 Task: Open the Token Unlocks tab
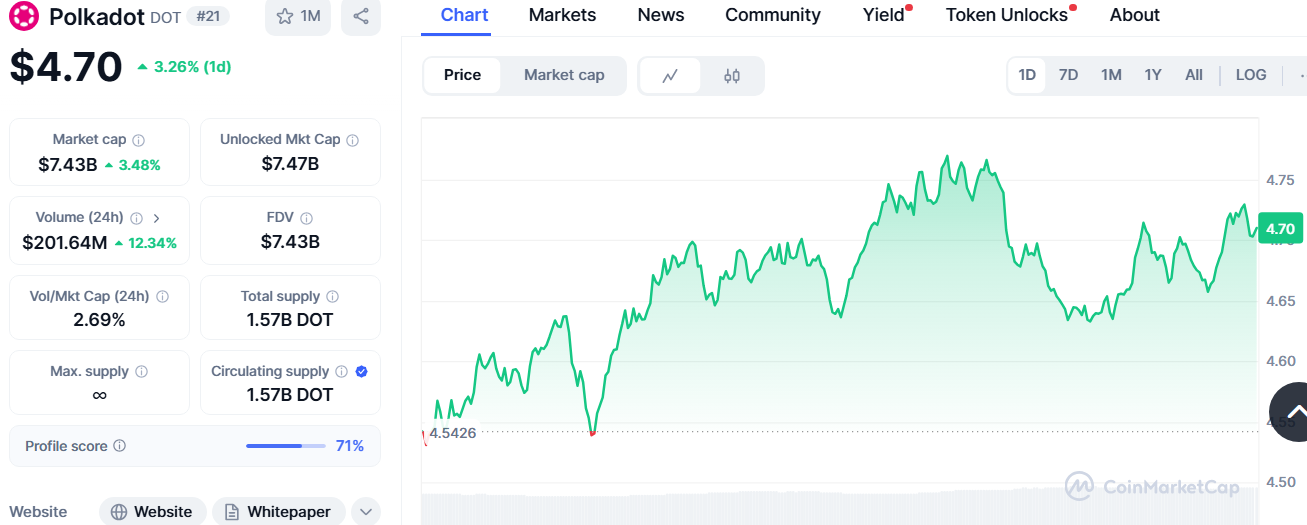[1007, 15]
